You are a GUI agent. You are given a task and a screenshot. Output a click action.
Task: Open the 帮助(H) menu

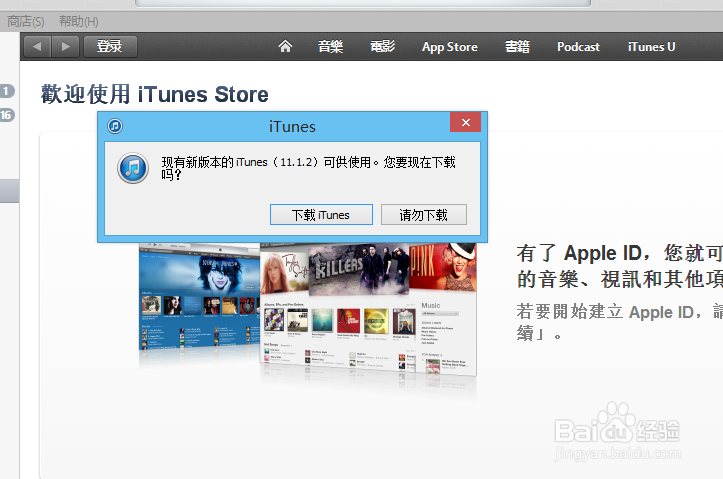click(x=78, y=21)
